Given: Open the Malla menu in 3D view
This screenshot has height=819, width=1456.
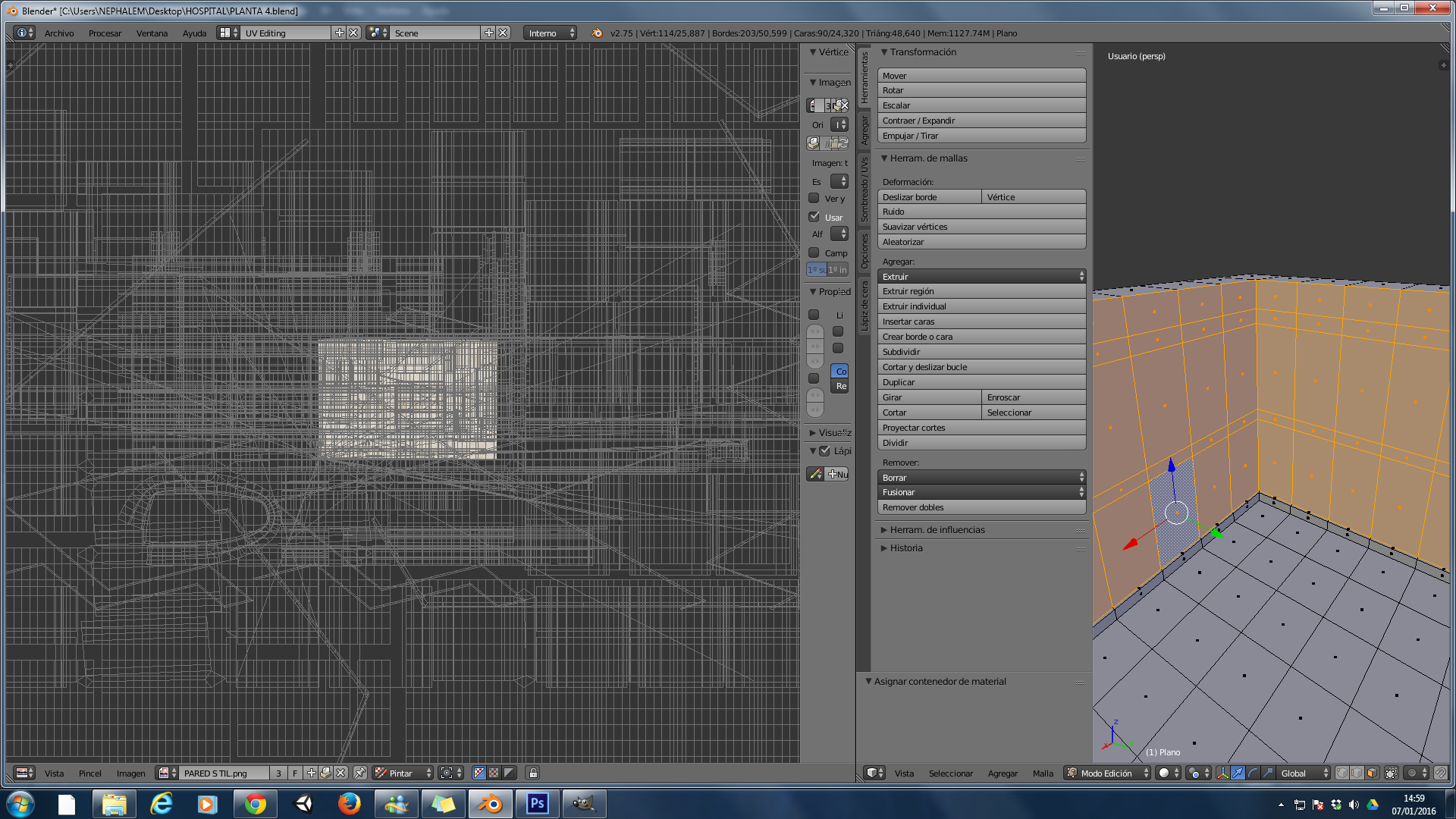Looking at the screenshot, I should [1043, 773].
